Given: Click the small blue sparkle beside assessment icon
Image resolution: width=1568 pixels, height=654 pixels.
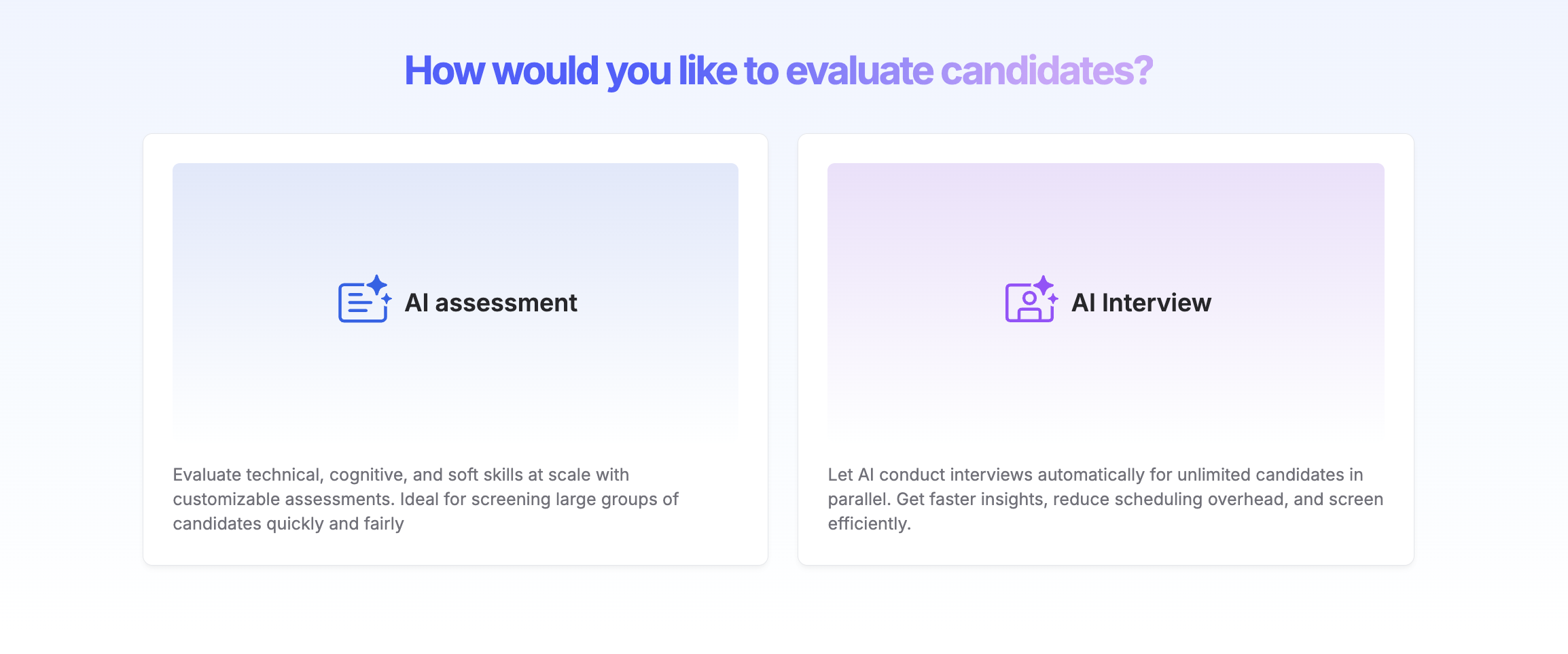Looking at the screenshot, I should tap(387, 299).
